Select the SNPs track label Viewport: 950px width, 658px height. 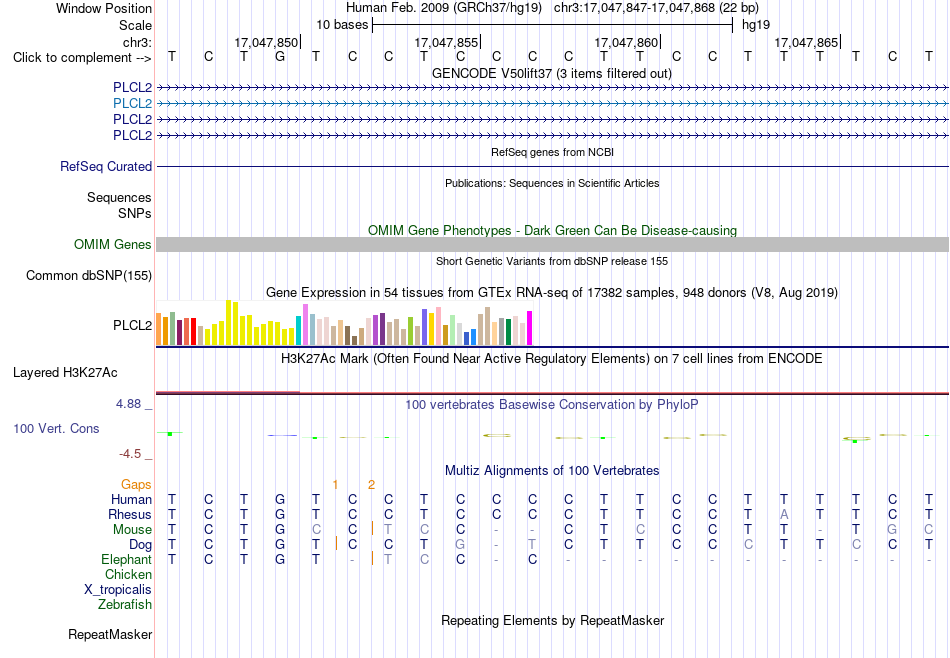(135, 213)
